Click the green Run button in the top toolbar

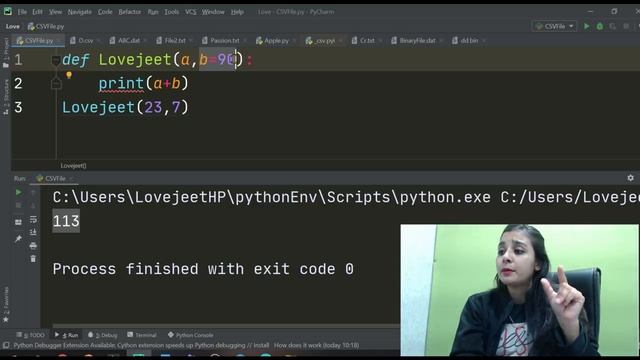587,26
